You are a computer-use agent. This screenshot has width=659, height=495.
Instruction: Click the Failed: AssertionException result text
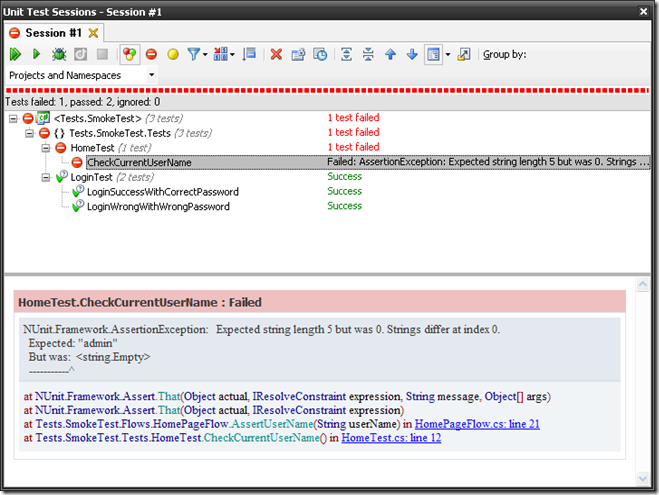coord(488,162)
